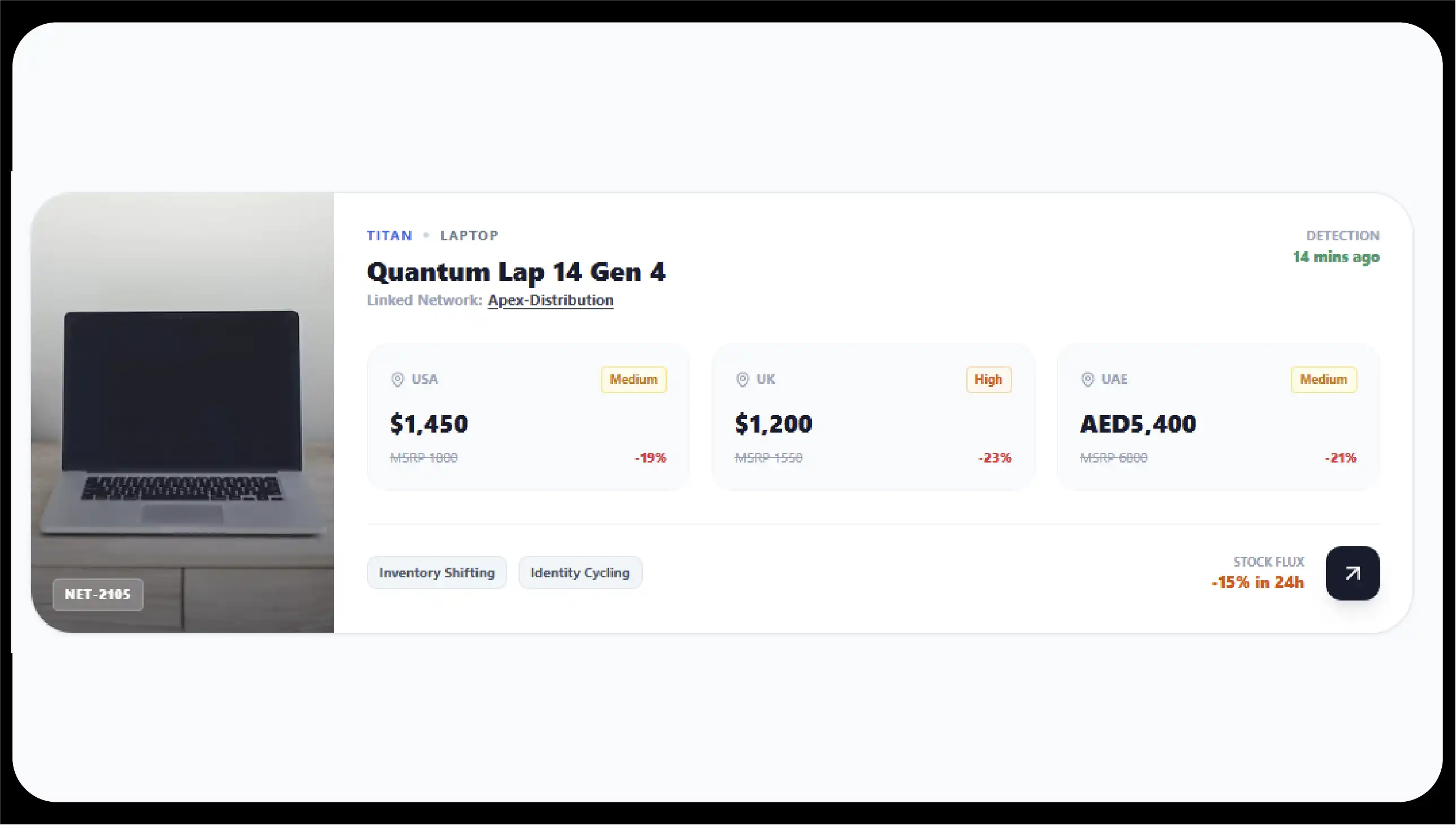1456x825 pixels.
Task: Open the Apex-Distribution network link
Action: tap(550, 300)
